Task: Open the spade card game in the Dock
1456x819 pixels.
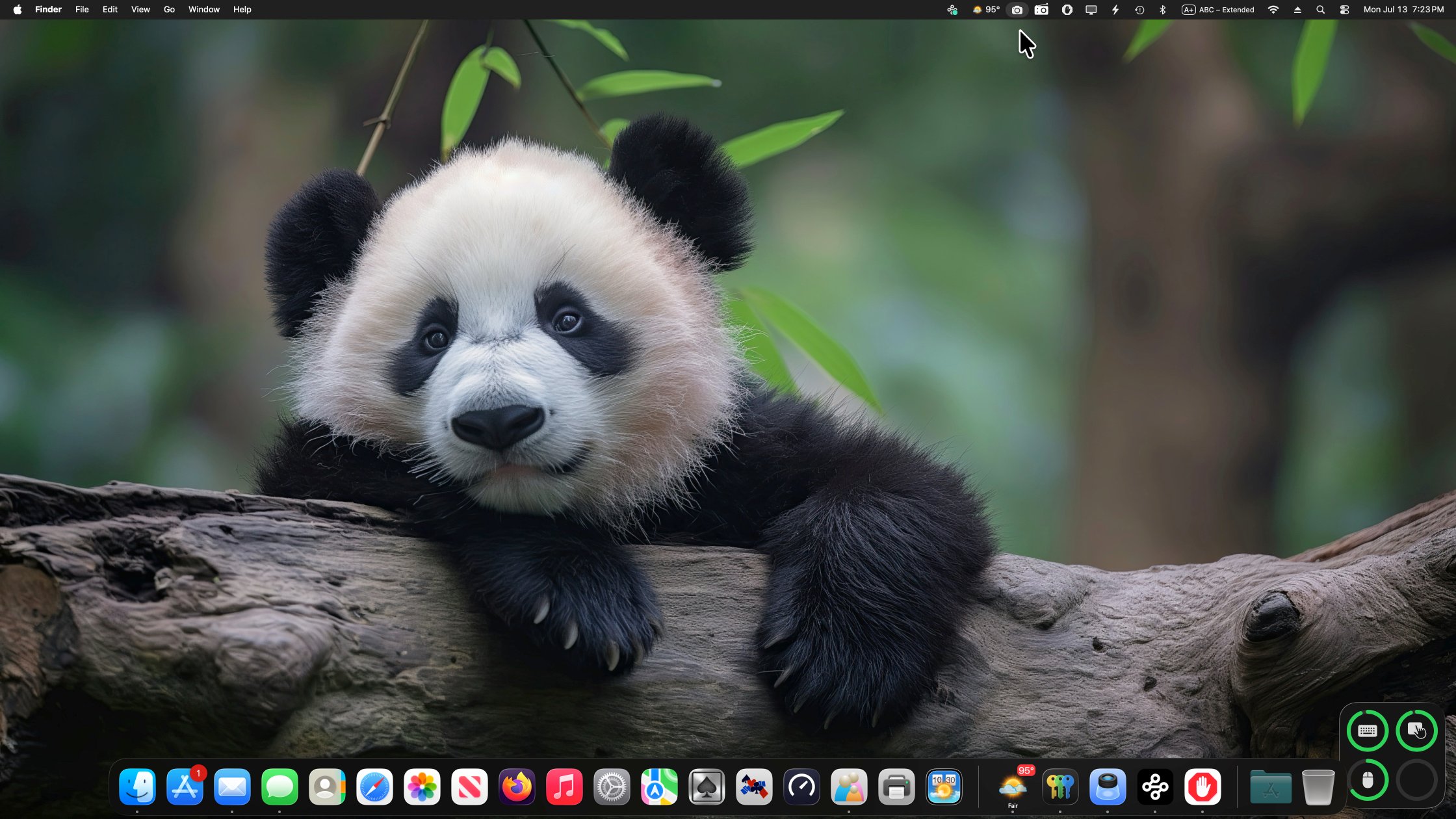Action: [707, 787]
